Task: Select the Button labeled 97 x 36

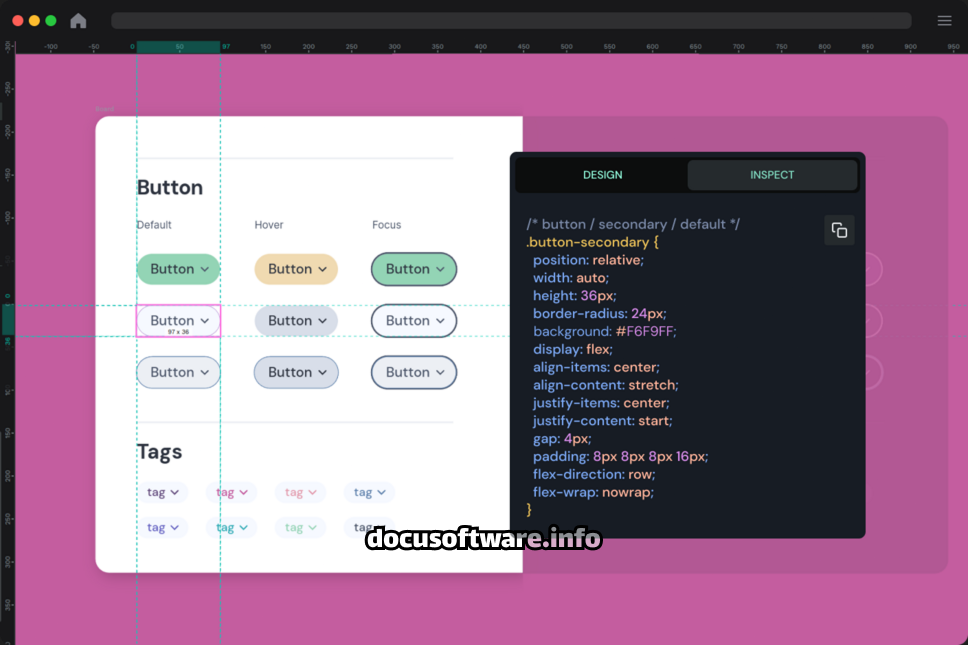Action: (x=178, y=321)
